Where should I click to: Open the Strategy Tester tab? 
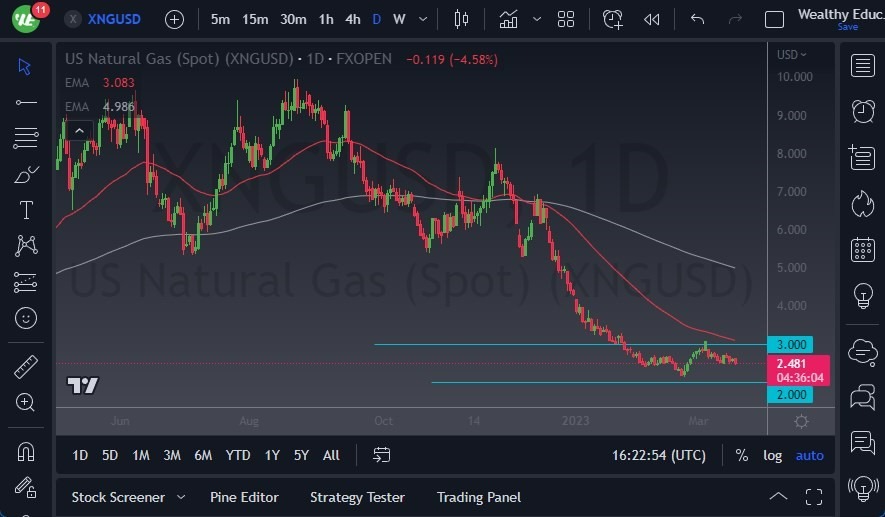[357, 497]
